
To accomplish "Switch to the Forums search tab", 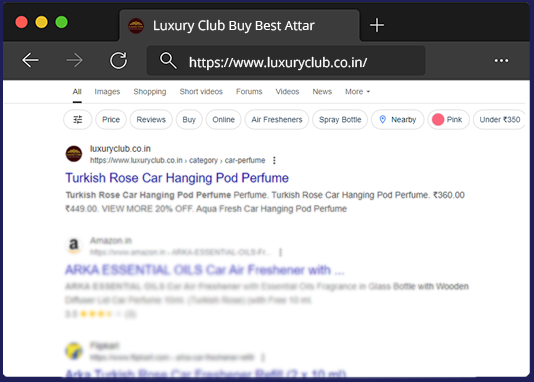I will (249, 92).
